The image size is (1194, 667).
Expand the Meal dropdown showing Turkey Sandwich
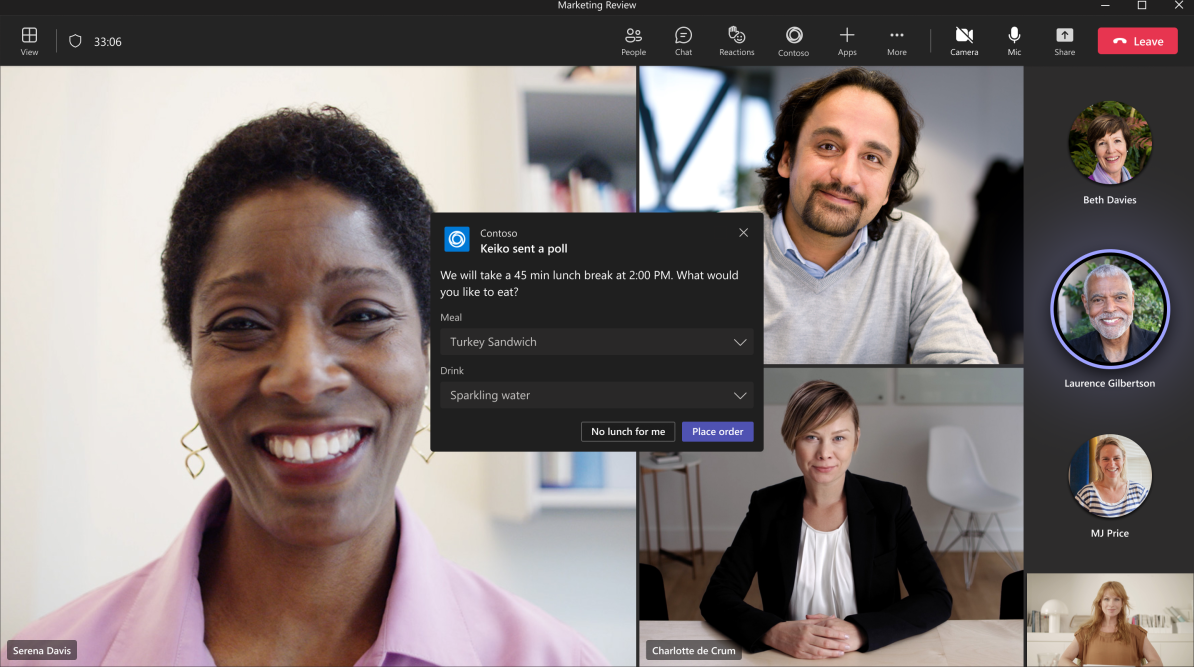pos(596,342)
